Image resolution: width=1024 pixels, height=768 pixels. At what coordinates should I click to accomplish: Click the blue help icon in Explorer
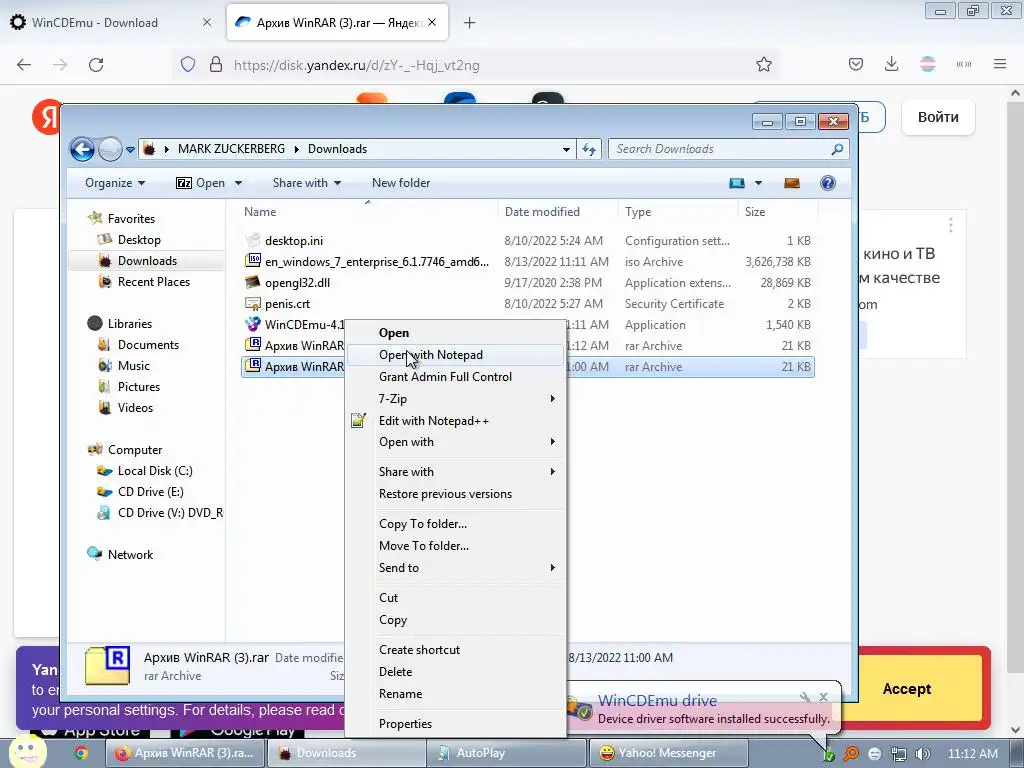[x=827, y=183]
